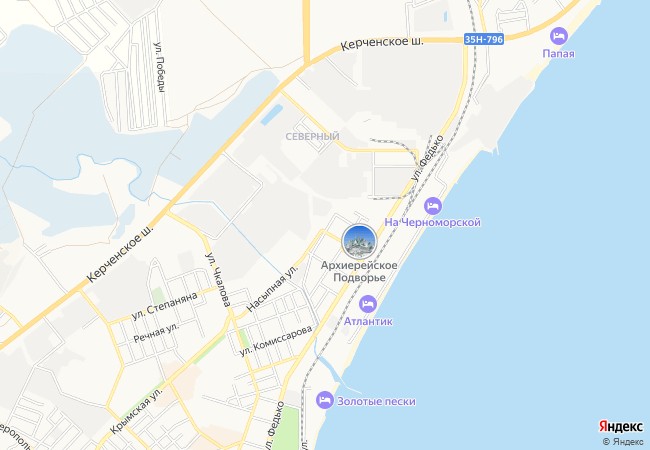Select the ул. Победы street label

[160, 67]
